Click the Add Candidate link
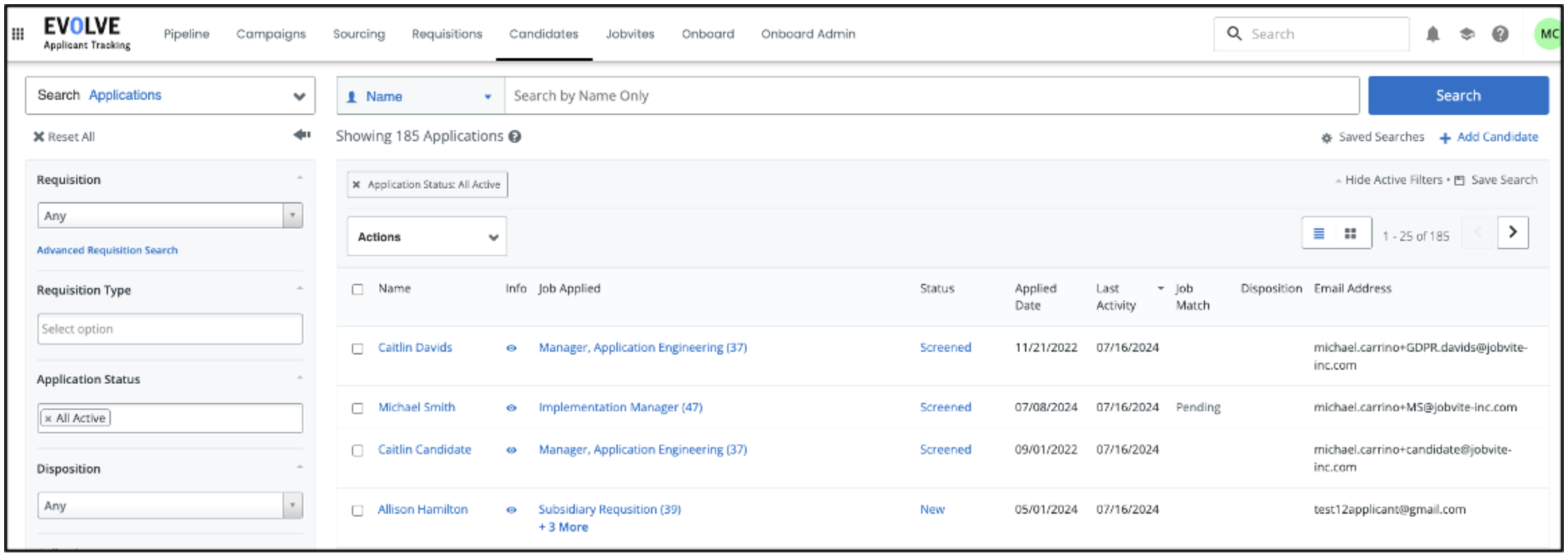 pyautogui.click(x=1489, y=137)
